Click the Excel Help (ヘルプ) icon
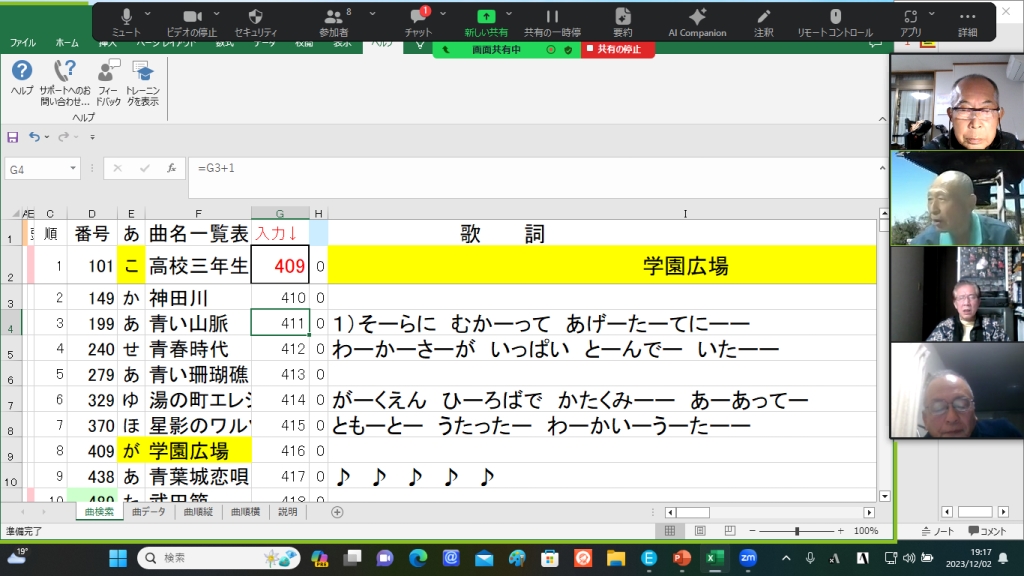 (22, 78)
